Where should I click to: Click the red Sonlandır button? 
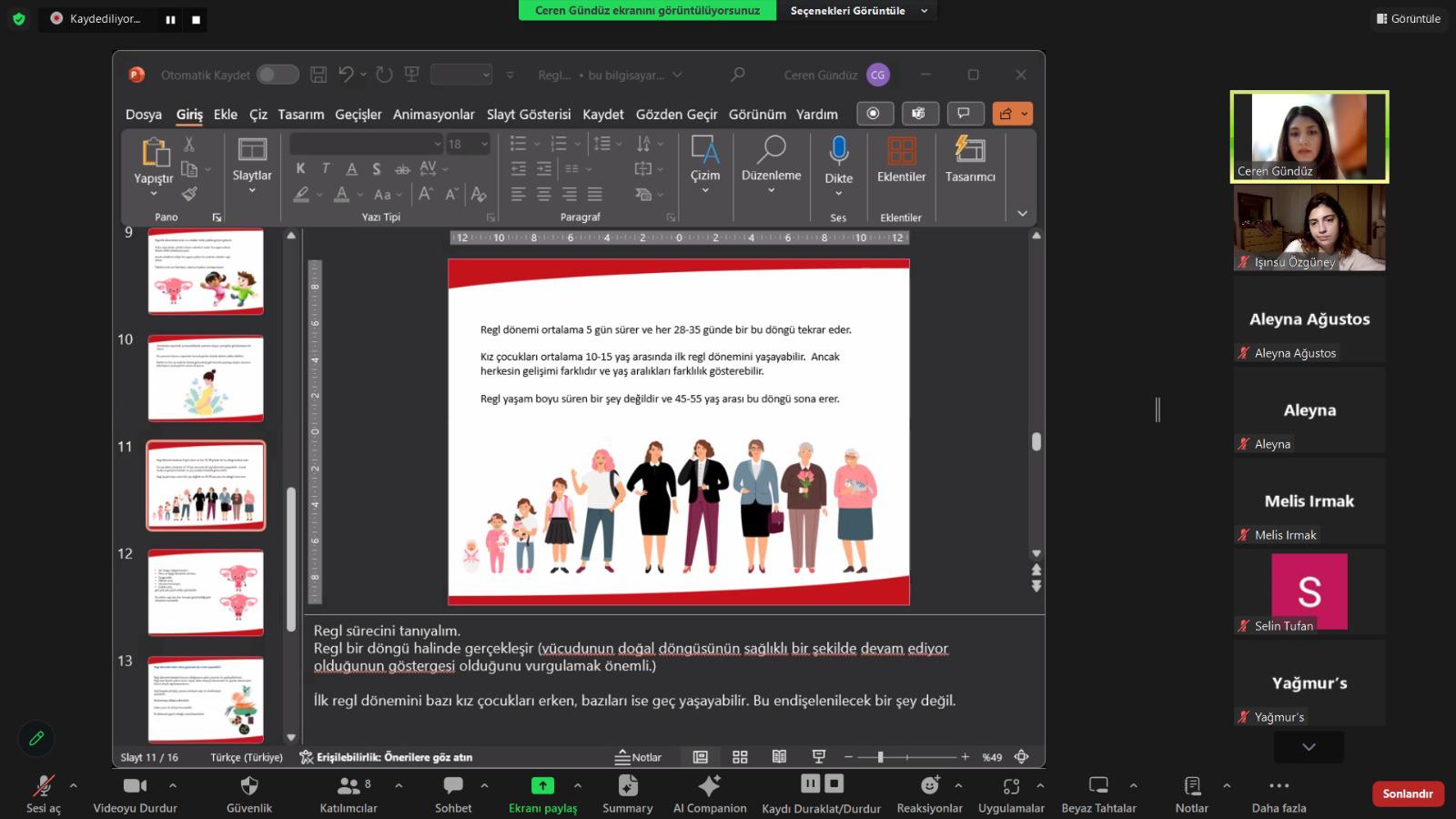pyautogui.click(x=1407, y=794)
